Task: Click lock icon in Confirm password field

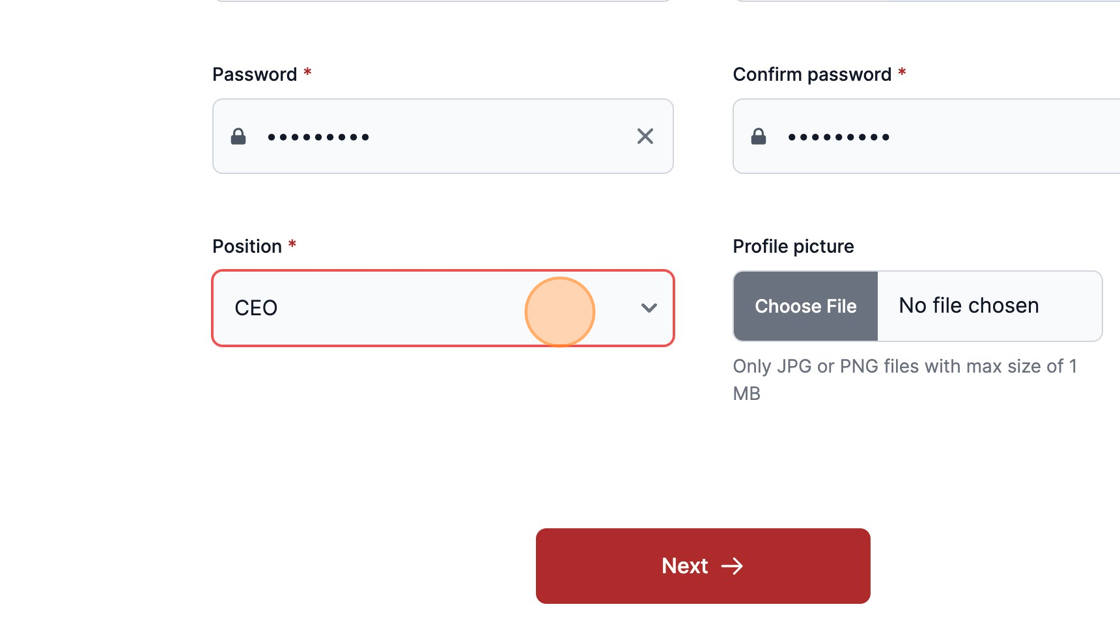Action: pos(759,136)
